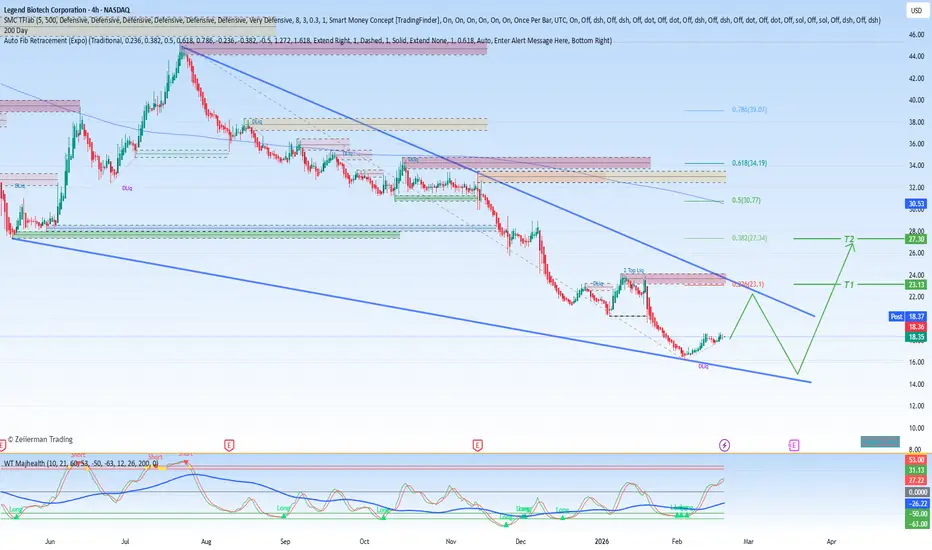Viewport: 932px width, 550px height.
Task: Click the 14.00 price axis label
Action: click(916, 385)
